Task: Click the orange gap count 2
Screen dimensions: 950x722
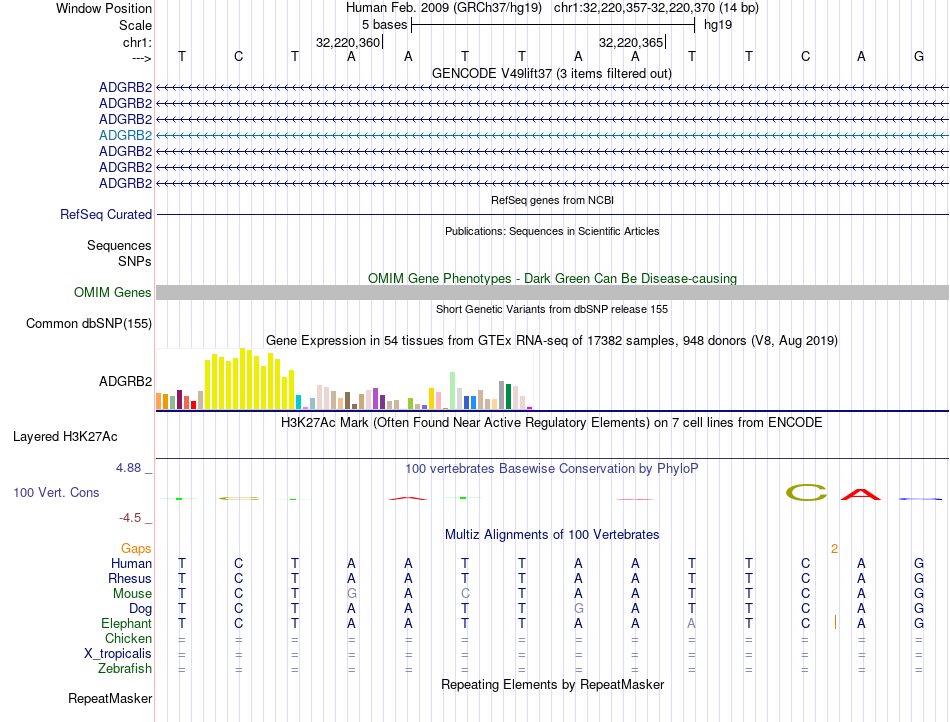Action: point(834,549)
